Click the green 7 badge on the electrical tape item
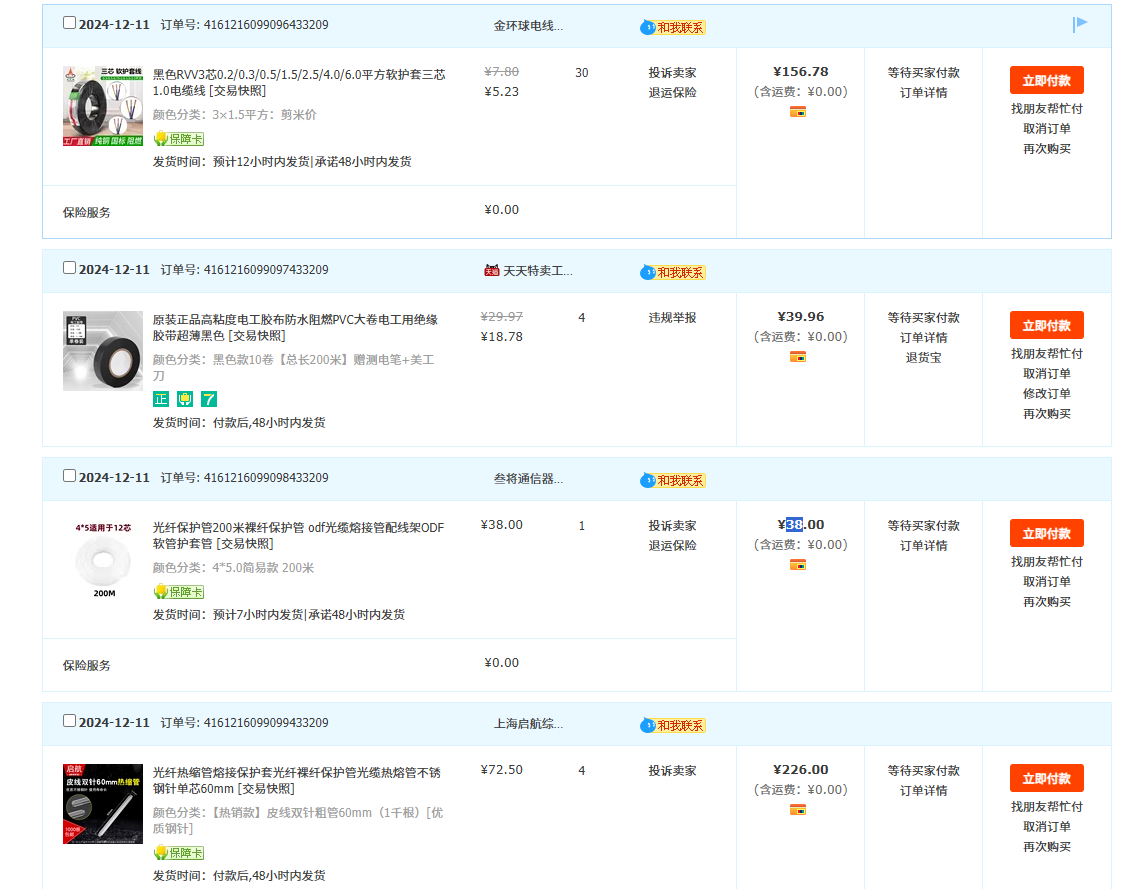1147x889 pixels. (209, 399)
